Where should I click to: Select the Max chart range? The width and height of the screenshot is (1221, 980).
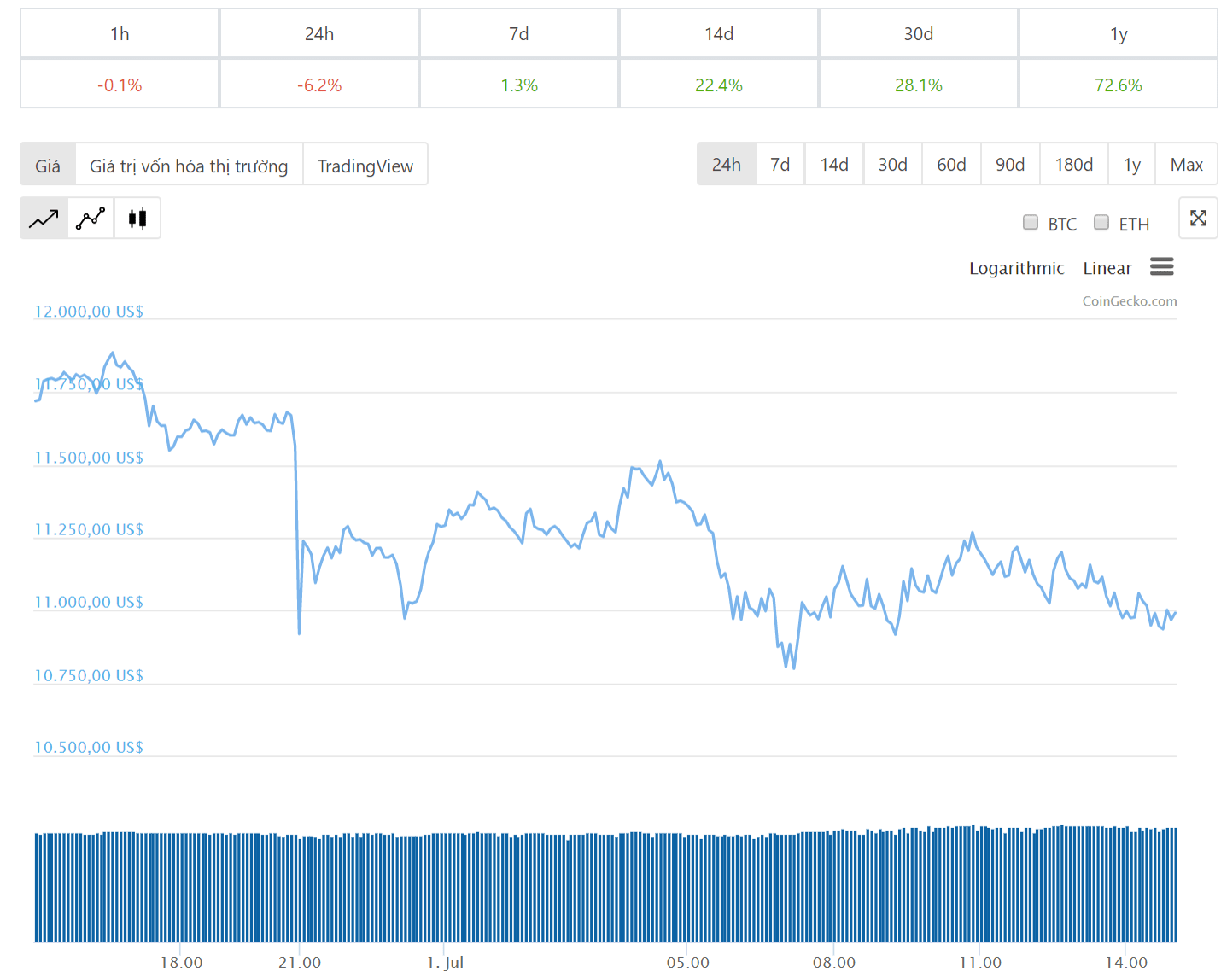click(x=1187, y=164)
